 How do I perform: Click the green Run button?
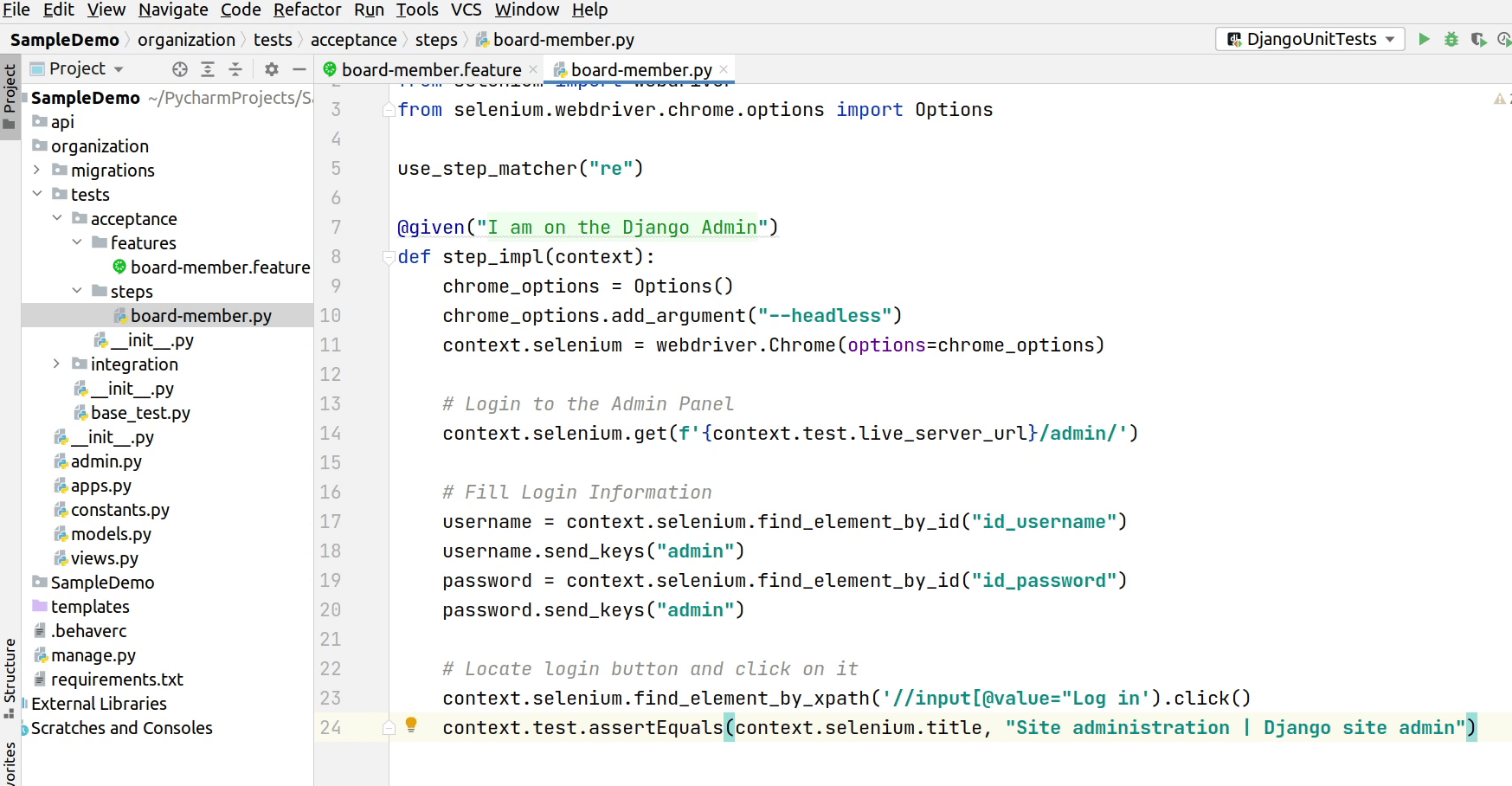coord(1424,39)
